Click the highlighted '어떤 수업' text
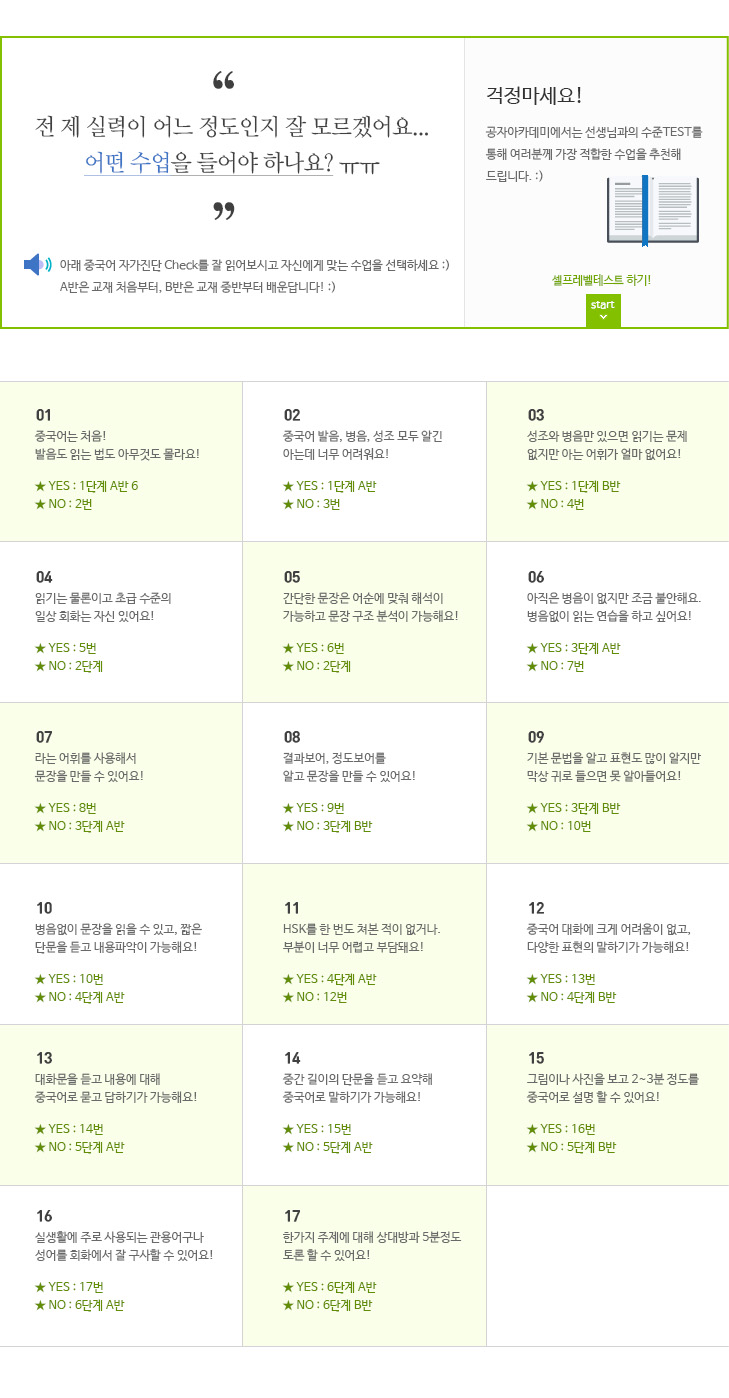This screenshot has width=729, height=1398. [127, 161]
